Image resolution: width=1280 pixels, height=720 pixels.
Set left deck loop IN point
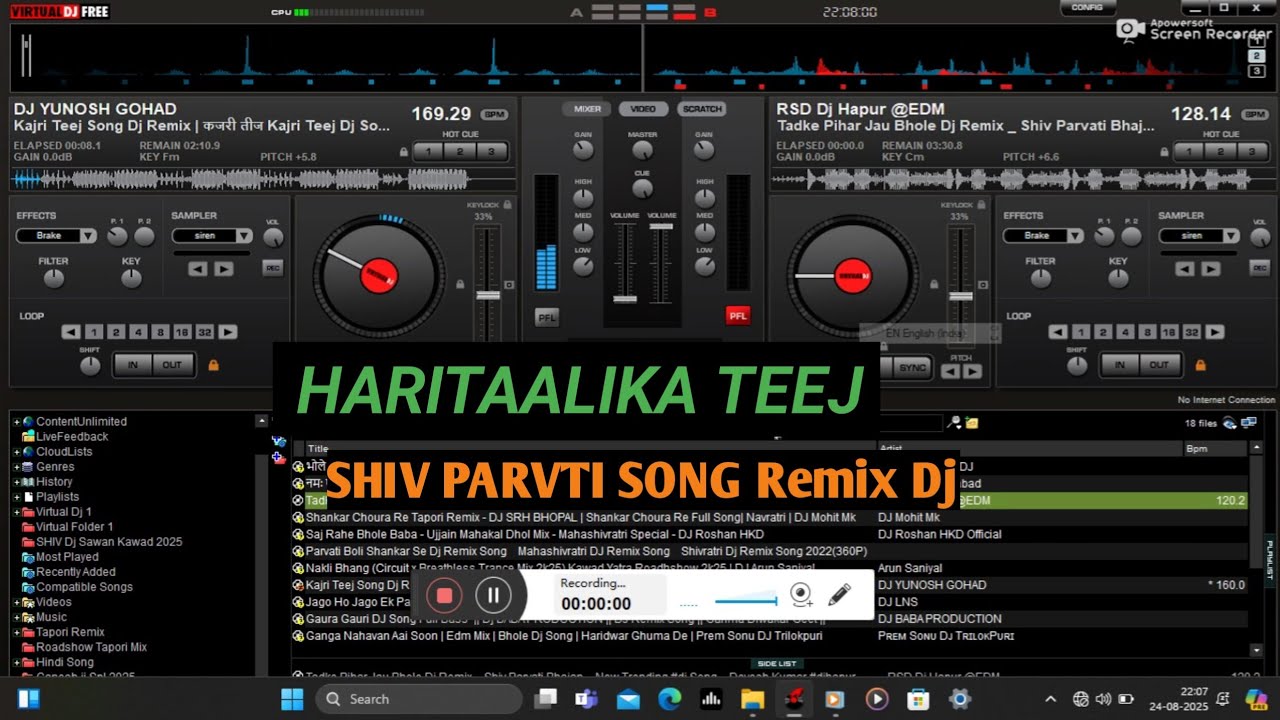(132, 365)
